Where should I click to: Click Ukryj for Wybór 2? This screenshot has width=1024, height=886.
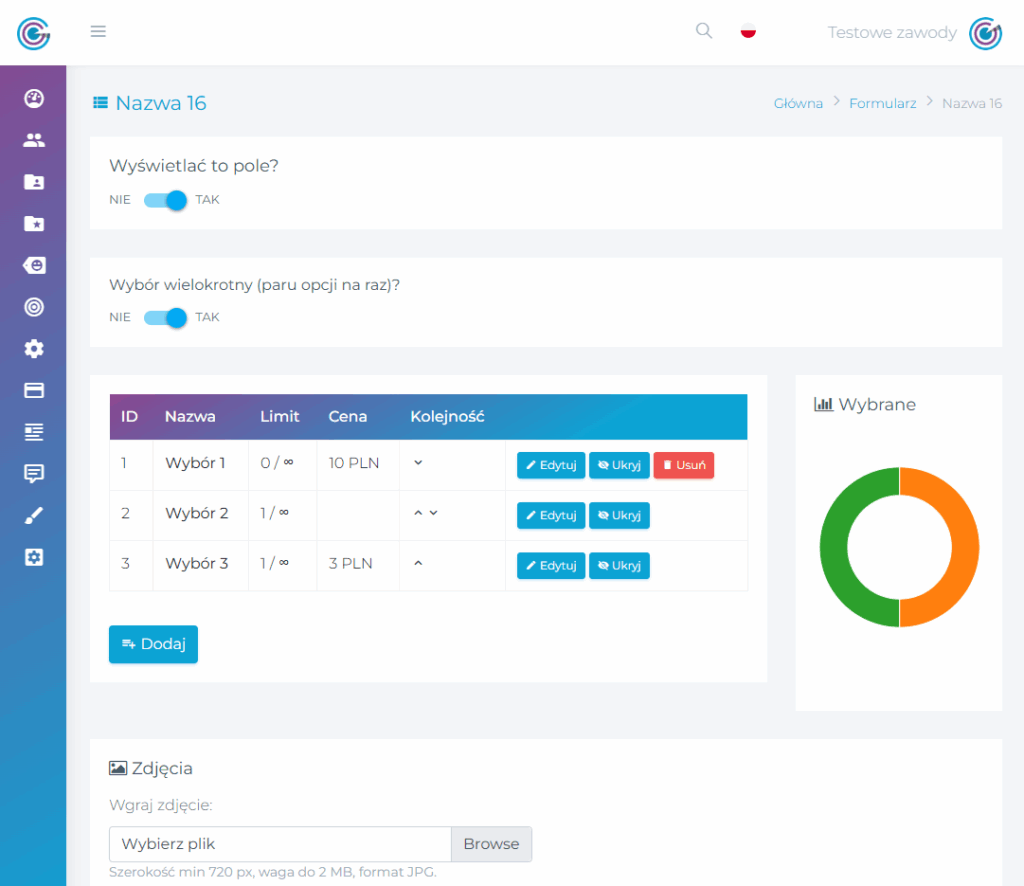(x=619, y=515)
